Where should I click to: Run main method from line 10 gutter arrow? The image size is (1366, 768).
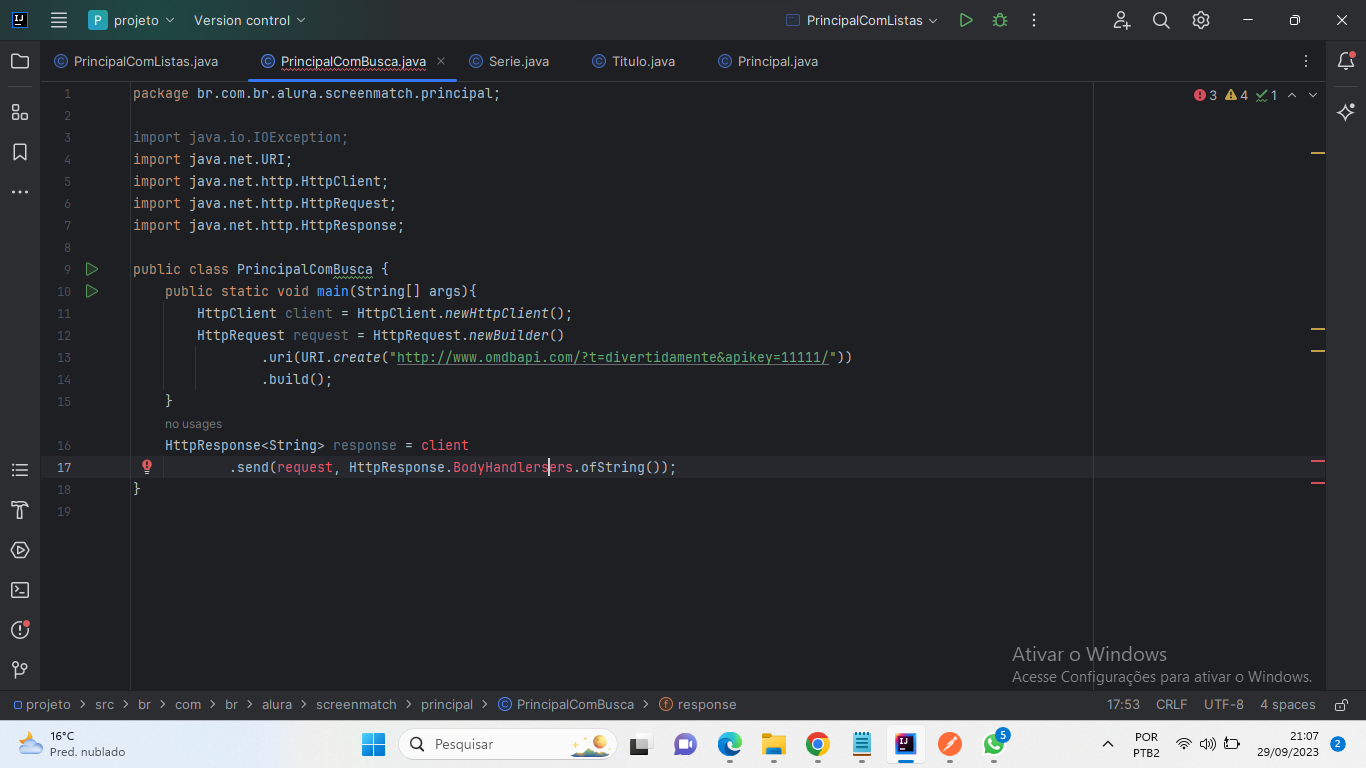pyautogui.click(x=92, y=291)
